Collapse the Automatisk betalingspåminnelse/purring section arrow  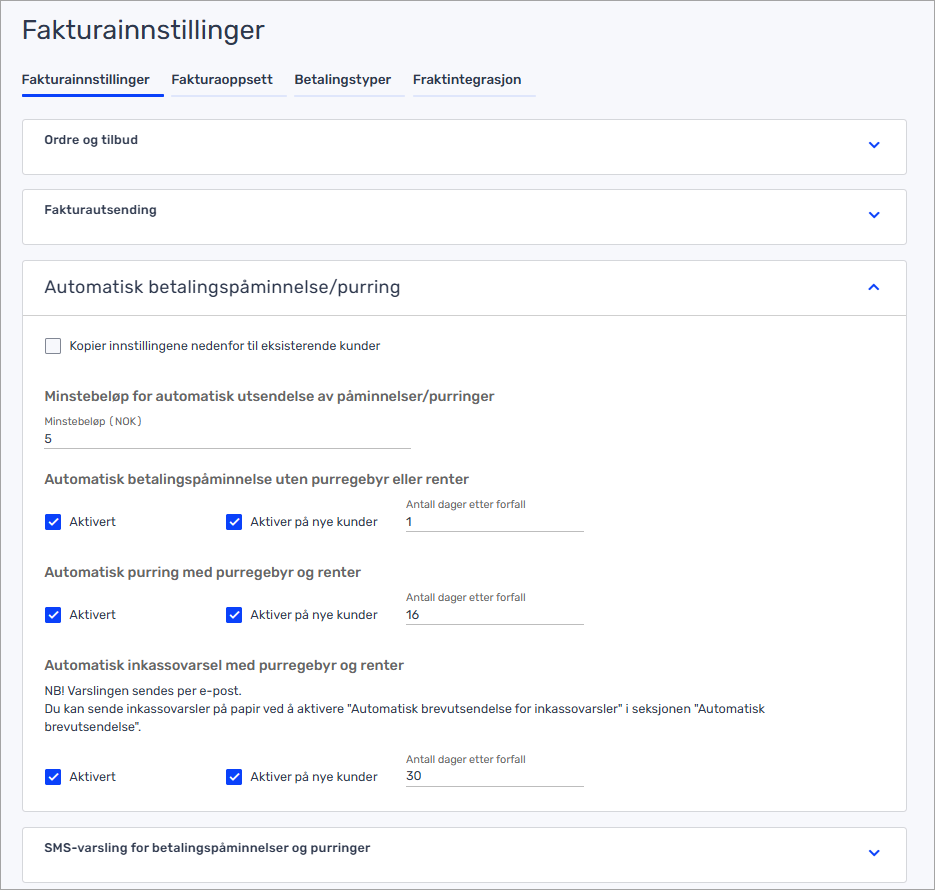(873, 287)
